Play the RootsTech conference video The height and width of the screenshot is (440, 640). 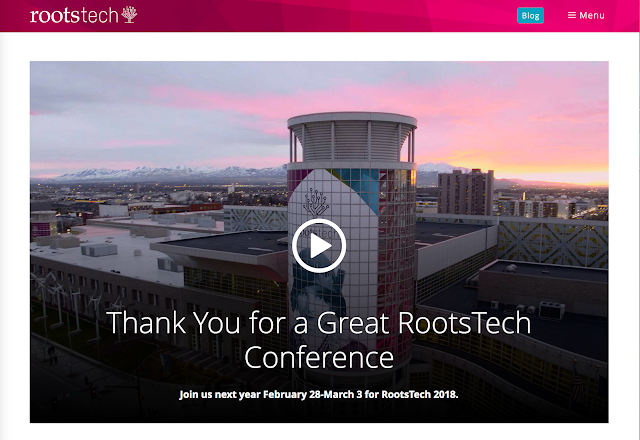(x=319, y=246)
